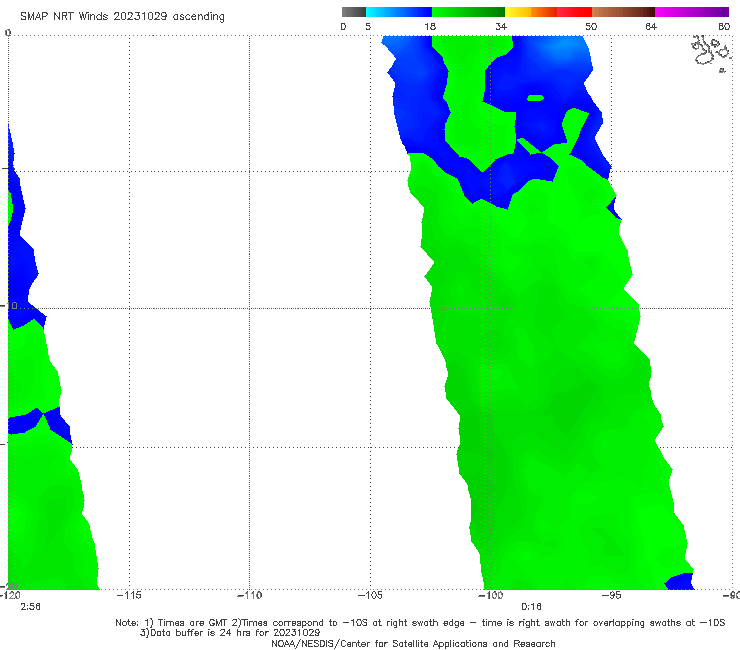Click the 'Data buffer is 24 hrs' note

coord(230,633)
